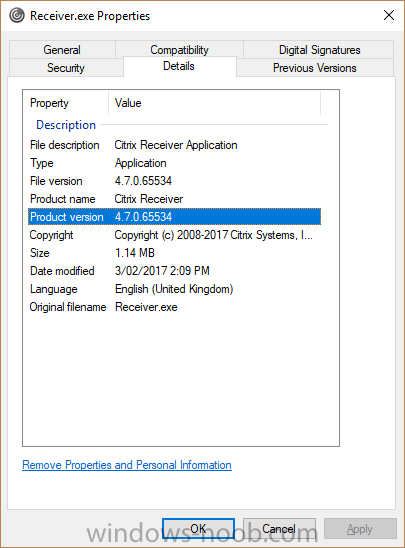
Task: Select the File version row
Action: point(174,181)
